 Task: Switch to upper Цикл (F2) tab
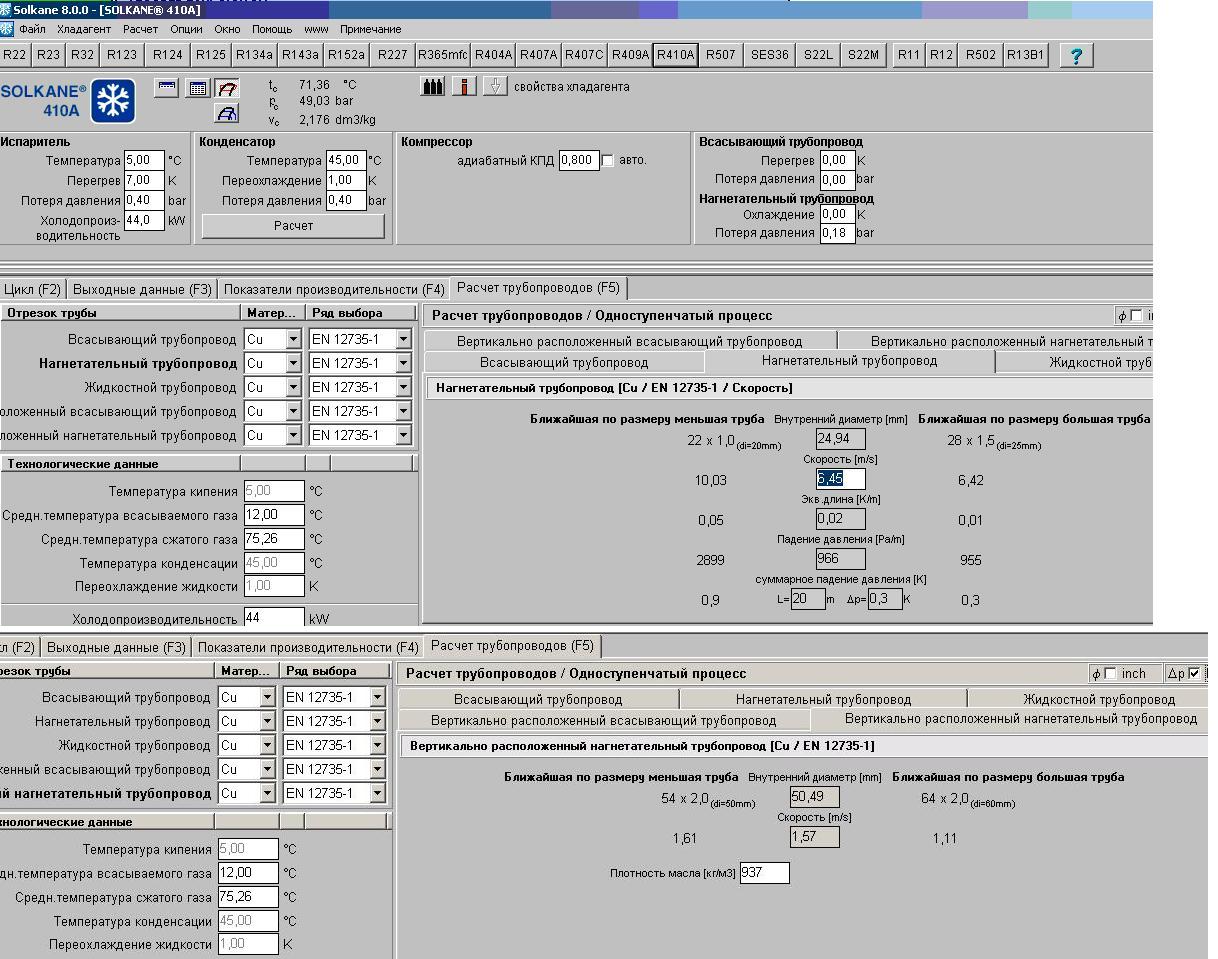(32, 289)
